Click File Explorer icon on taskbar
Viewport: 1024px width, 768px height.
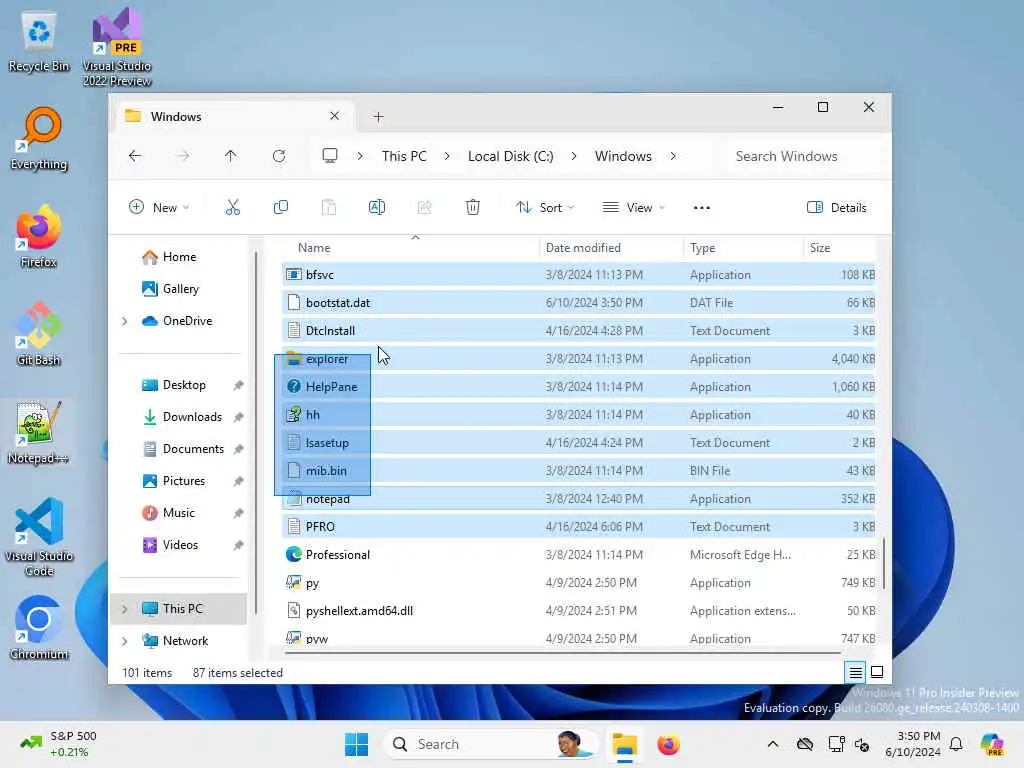(624, 744)
